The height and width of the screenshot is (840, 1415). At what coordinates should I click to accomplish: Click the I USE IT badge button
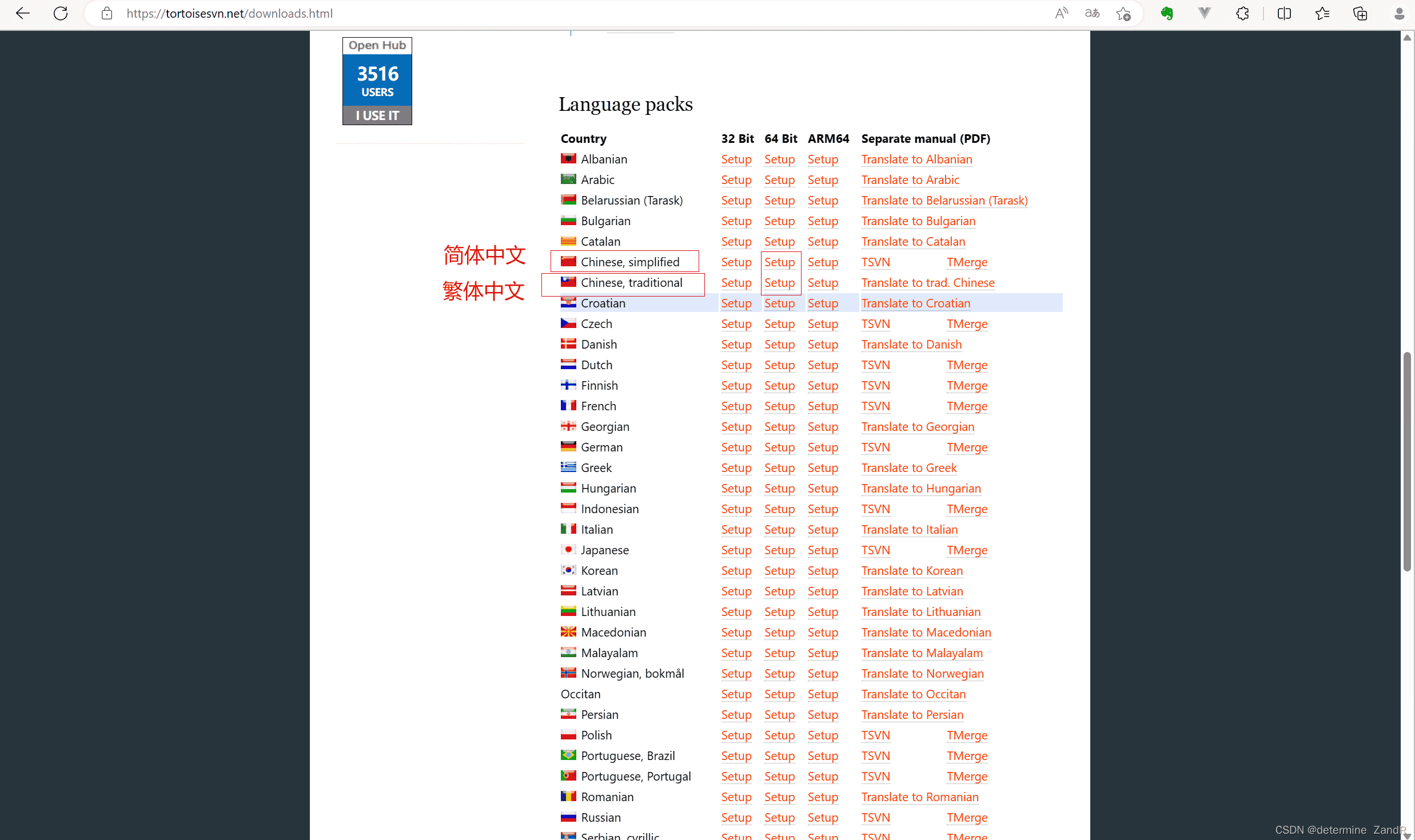[377, 115]
